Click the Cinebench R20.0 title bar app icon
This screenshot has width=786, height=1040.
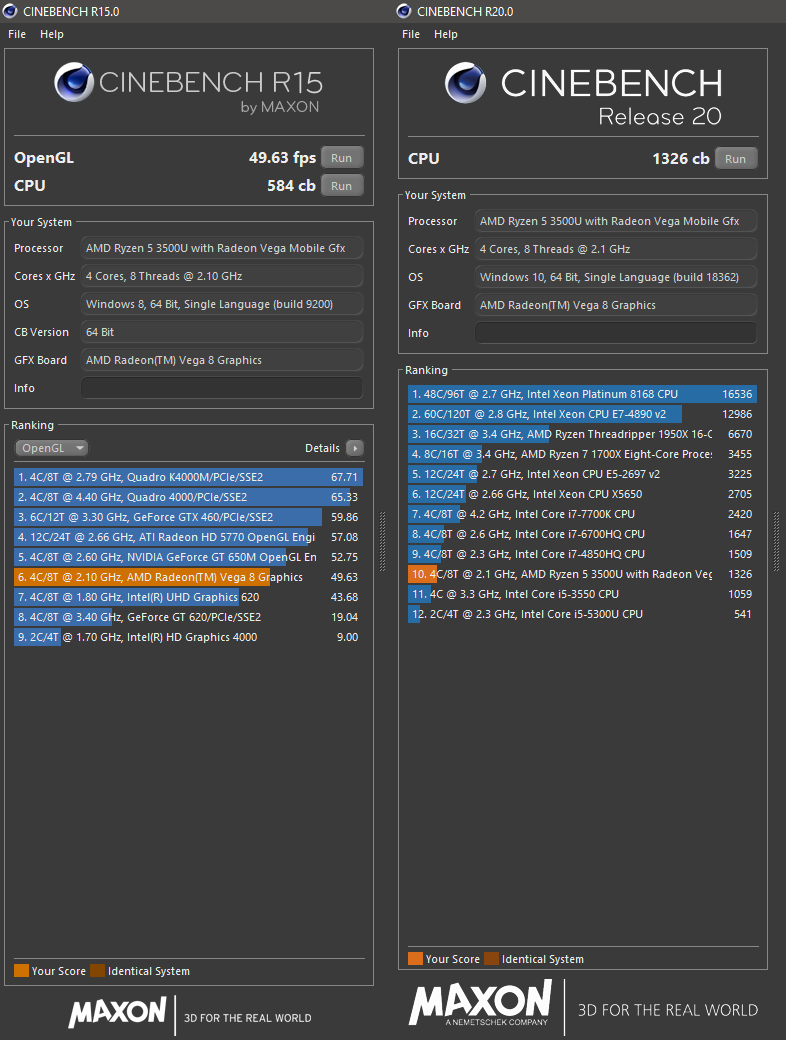pos(404,11)
